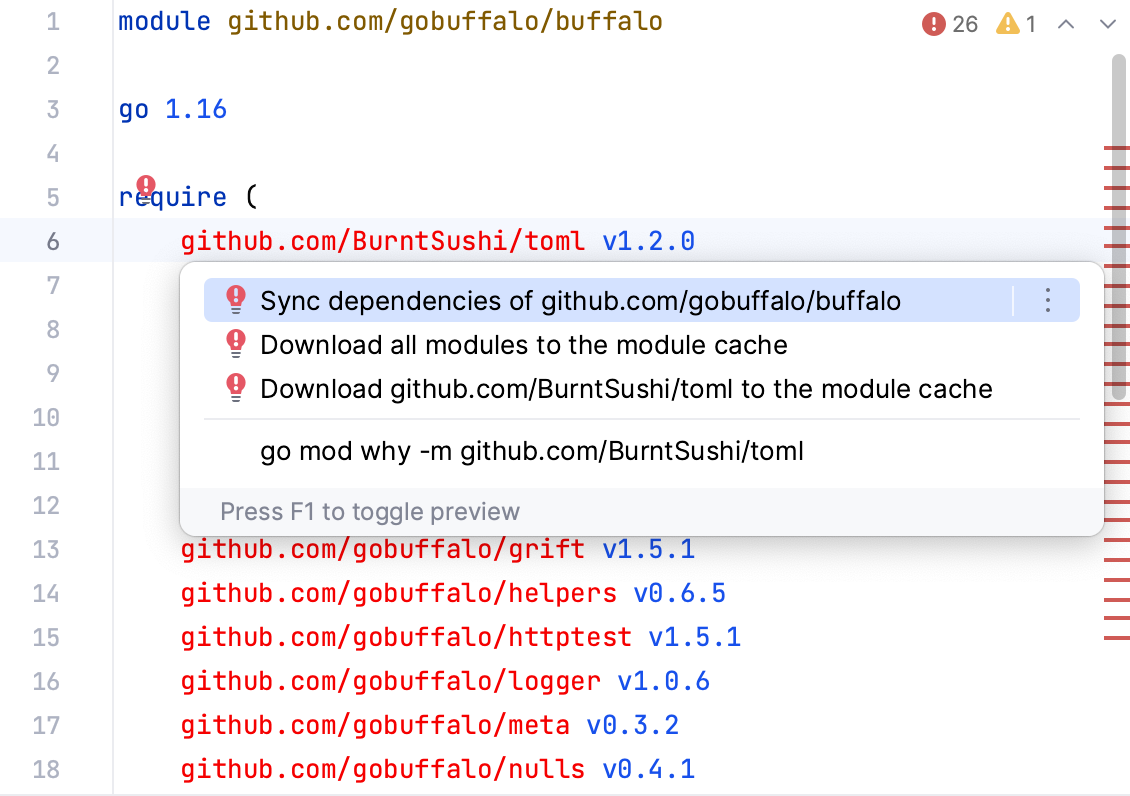Click the bulb icon next to Sync dependencies
Screen dimensions: 1130x796
pyautogui.click(x=236, y=300)
